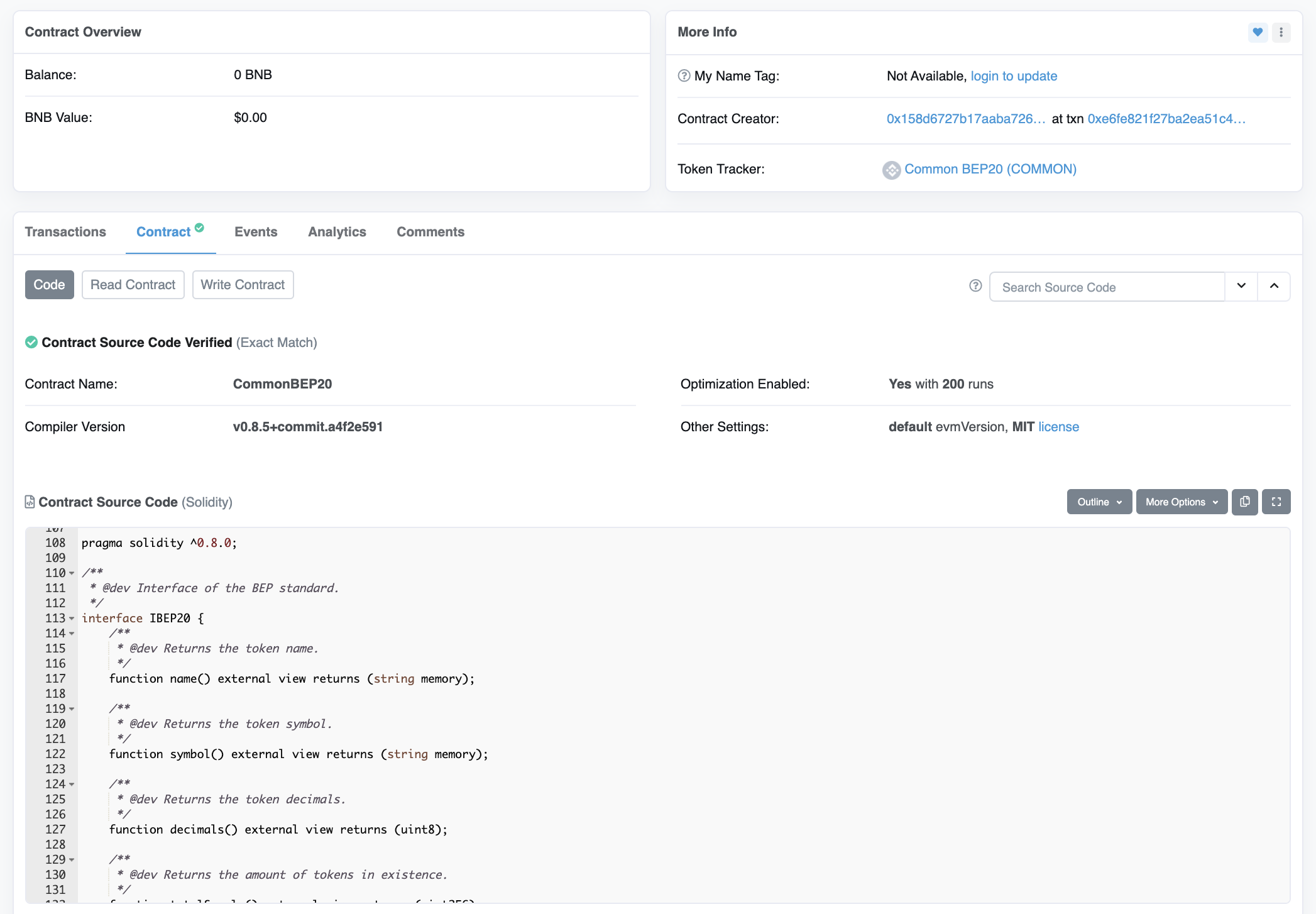This screenshot has height=914, width=1316.
Task: Click the three-dot more options icon
Action: click(x=1281, y=31)
